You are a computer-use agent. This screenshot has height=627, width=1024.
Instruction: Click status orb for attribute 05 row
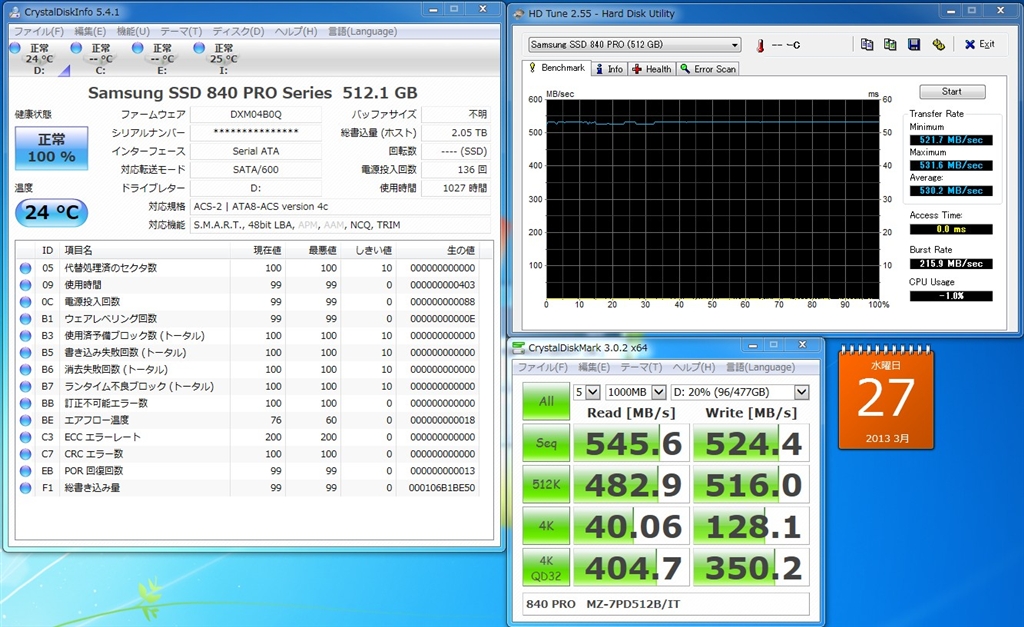[25, 268]
